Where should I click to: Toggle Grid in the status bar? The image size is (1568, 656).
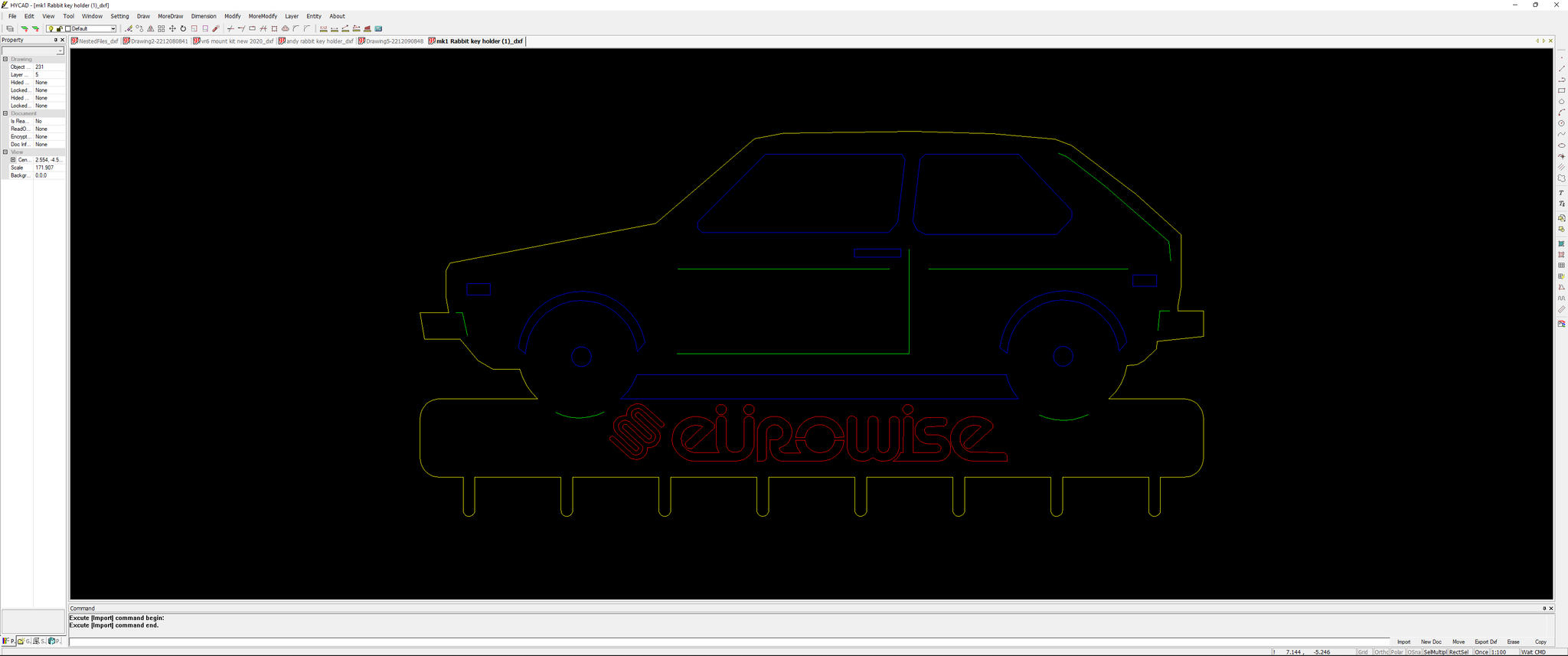pyautogui.click(x=1363, y=652)
